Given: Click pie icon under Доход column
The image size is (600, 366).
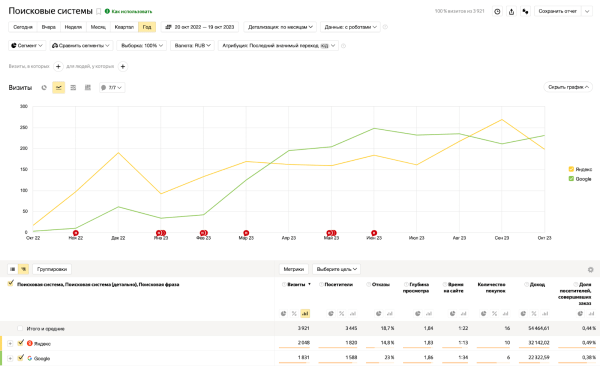Looking at the screenshot, I should (523, 314).
